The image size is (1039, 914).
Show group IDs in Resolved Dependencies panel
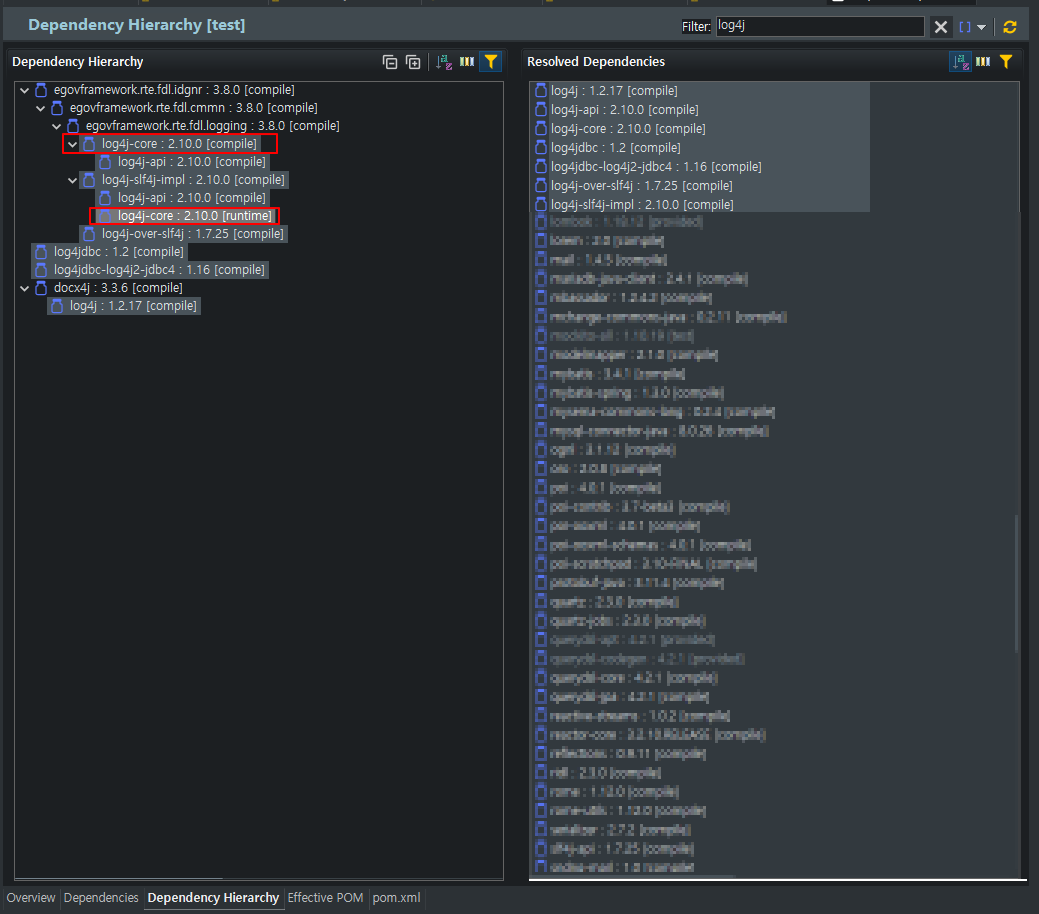(x=983, y=62)
